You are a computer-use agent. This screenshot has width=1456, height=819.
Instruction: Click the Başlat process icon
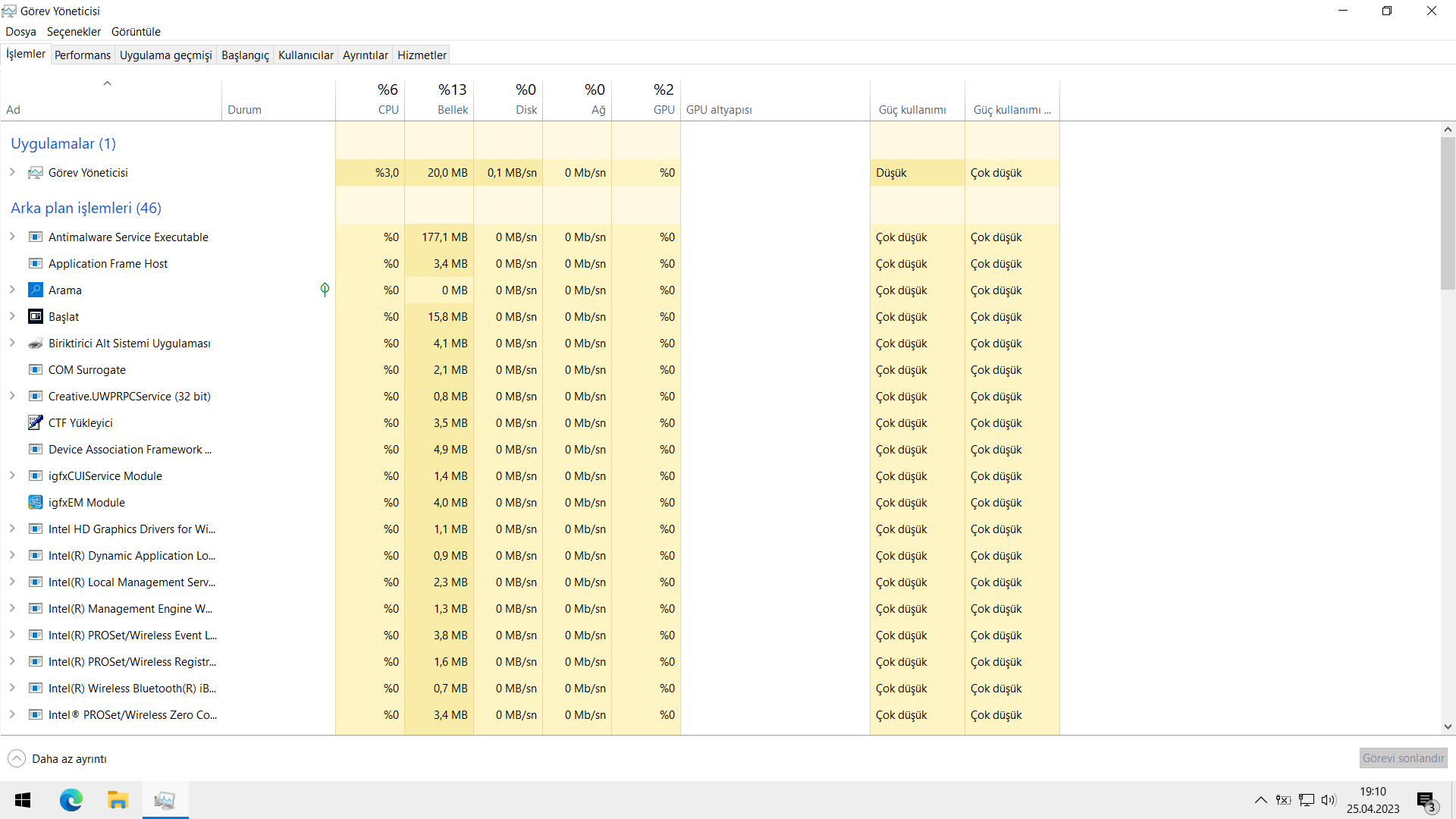tap(36, 316)
